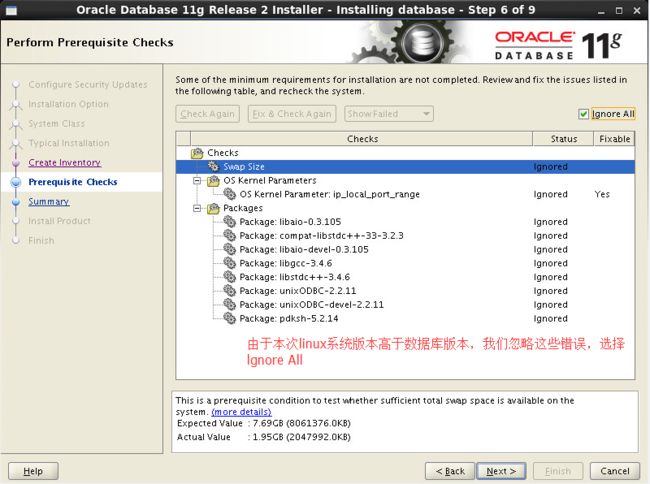Screen dimensions: 650x484
Task: Click the System Class step label
Action: click(x=56, y=123)
